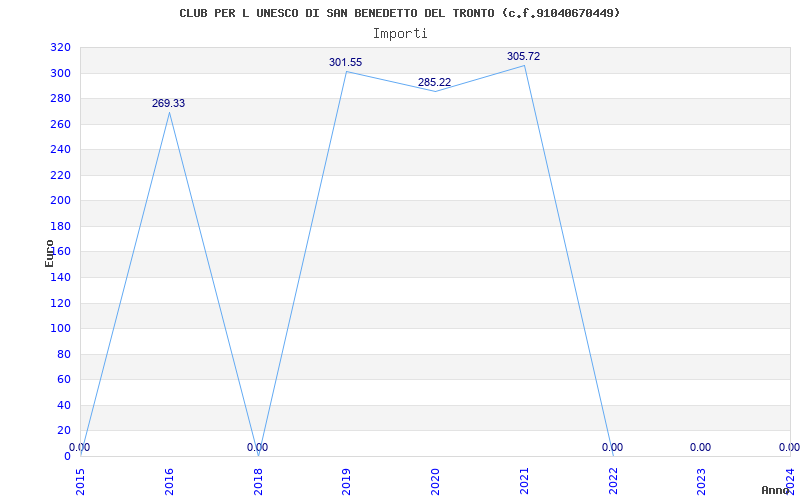Click y-axis value 120

point(60,303)
